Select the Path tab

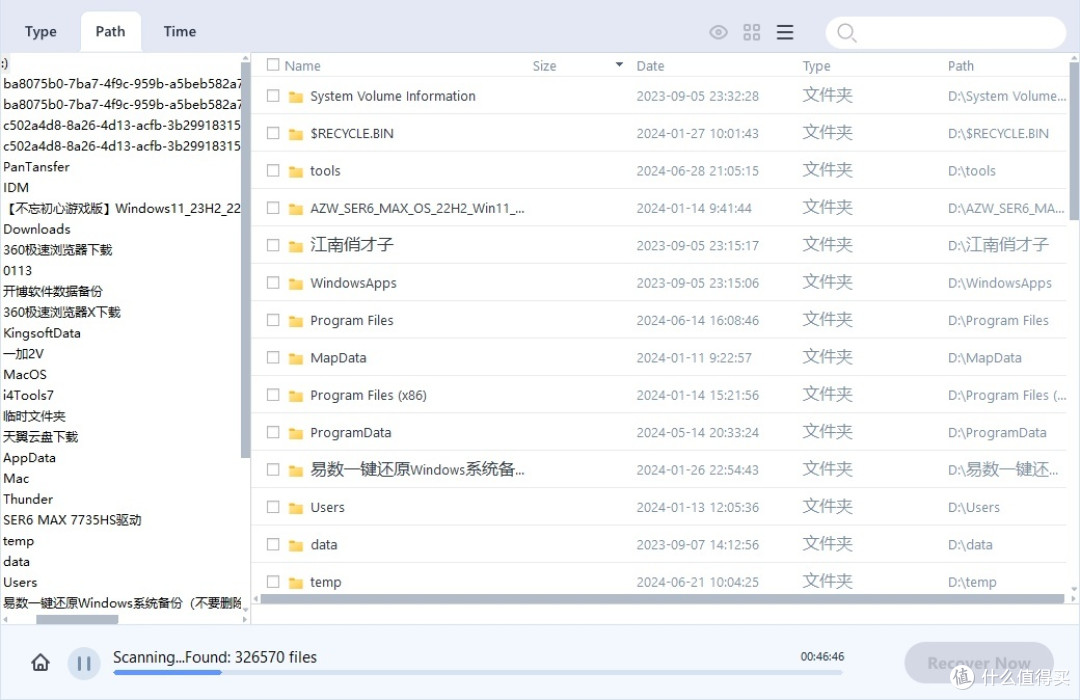pos(110,32)
